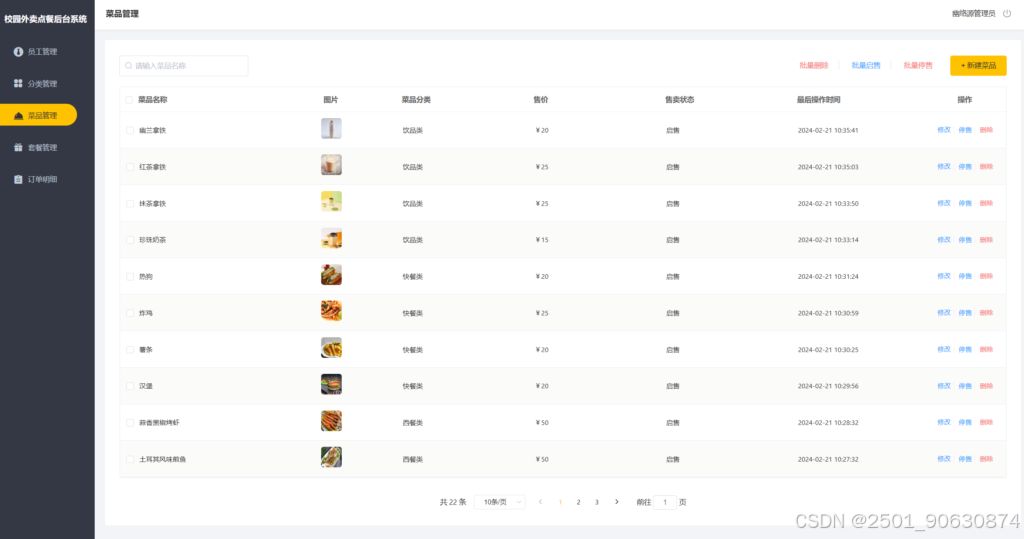Toggle the select-all header checkbox
This screenshot has width=1024, height=539.
(129, 100)
